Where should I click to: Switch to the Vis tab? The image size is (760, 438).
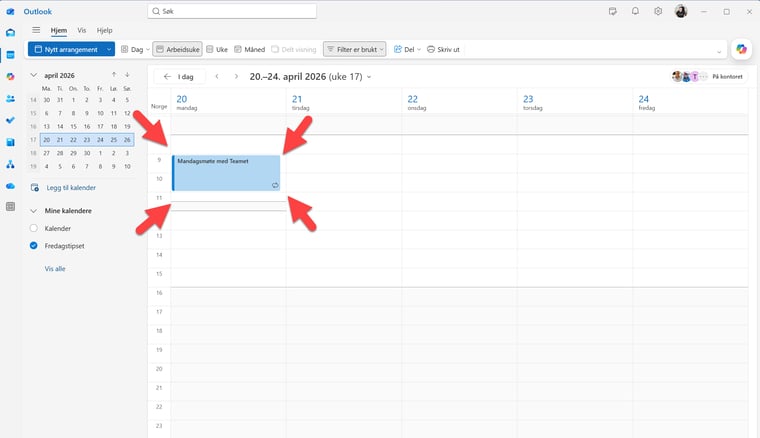tap(82, 31)
